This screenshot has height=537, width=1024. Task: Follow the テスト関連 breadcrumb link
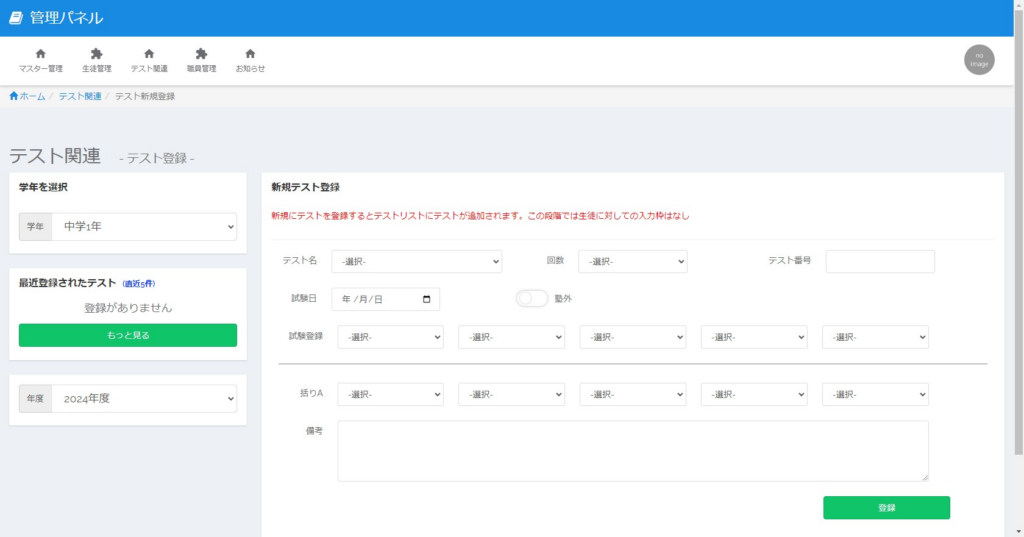(x=80, y=96)
